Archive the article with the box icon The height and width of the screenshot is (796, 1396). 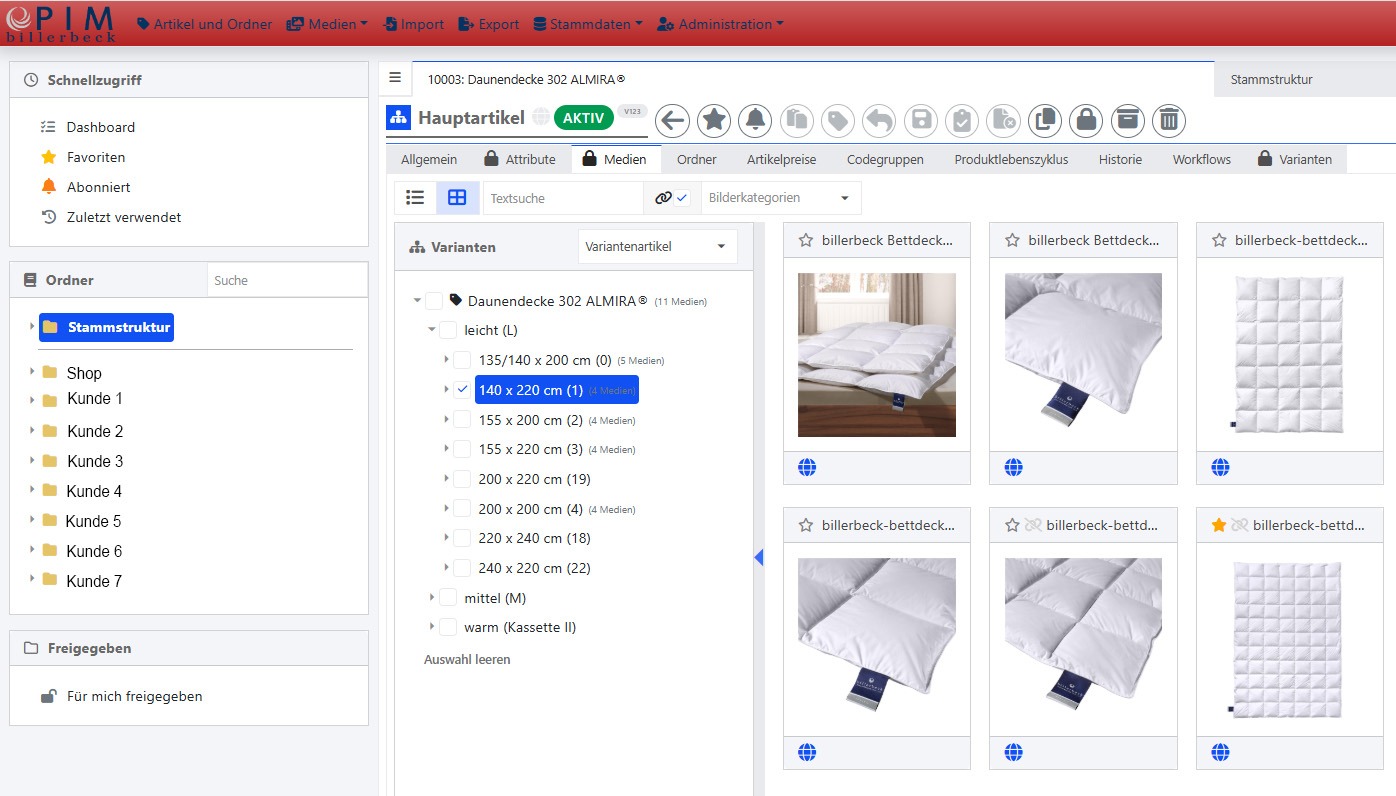[x=1127, y=121]
